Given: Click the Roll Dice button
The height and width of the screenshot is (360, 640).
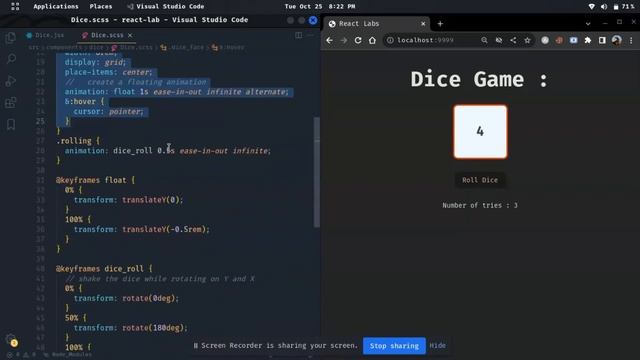Looking at the screenshot, I should click(480, 180).
